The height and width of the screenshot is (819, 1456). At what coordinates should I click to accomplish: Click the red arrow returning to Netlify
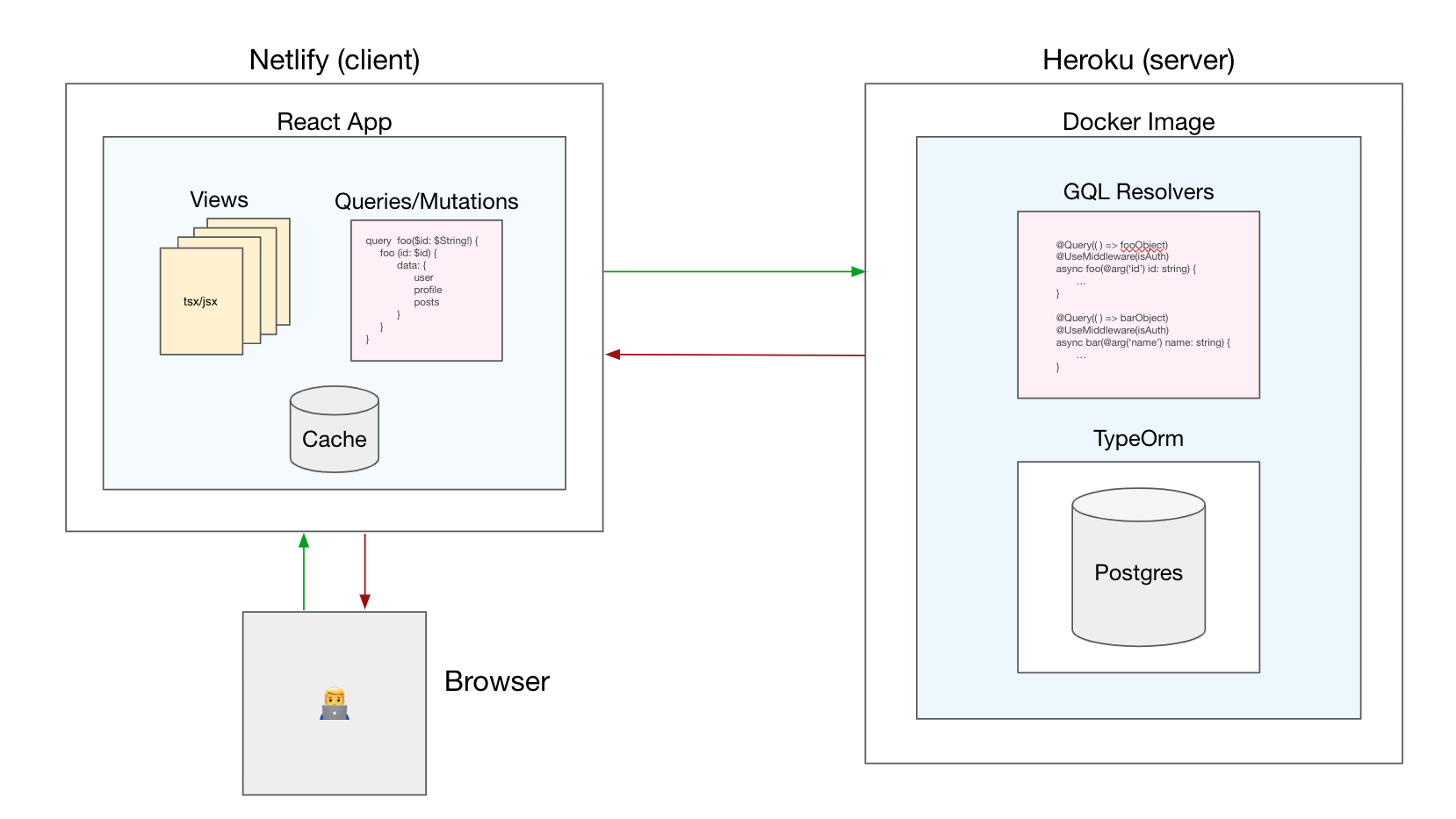tap(733, 354)
